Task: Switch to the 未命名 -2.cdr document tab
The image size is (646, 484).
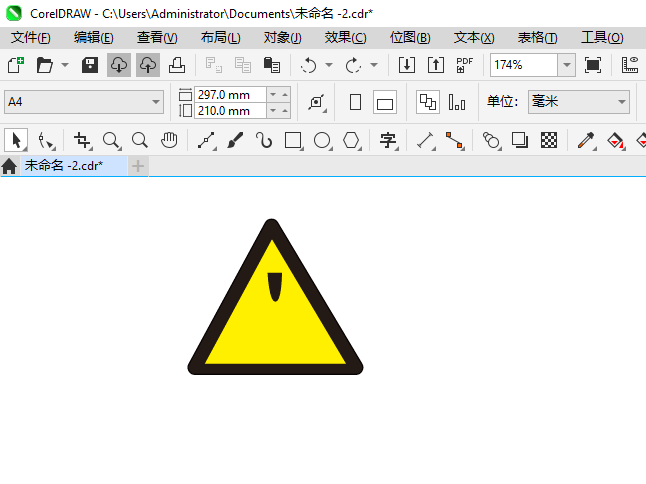Action: [x=74, y=166]
